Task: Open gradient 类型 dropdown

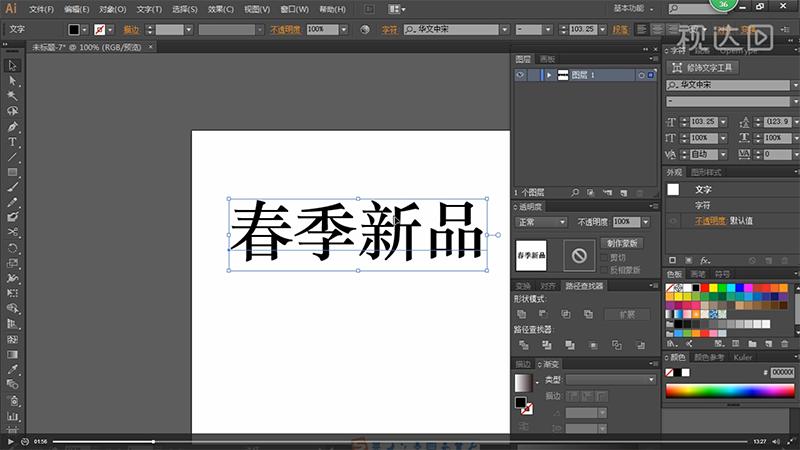Action: coord(610,380)
